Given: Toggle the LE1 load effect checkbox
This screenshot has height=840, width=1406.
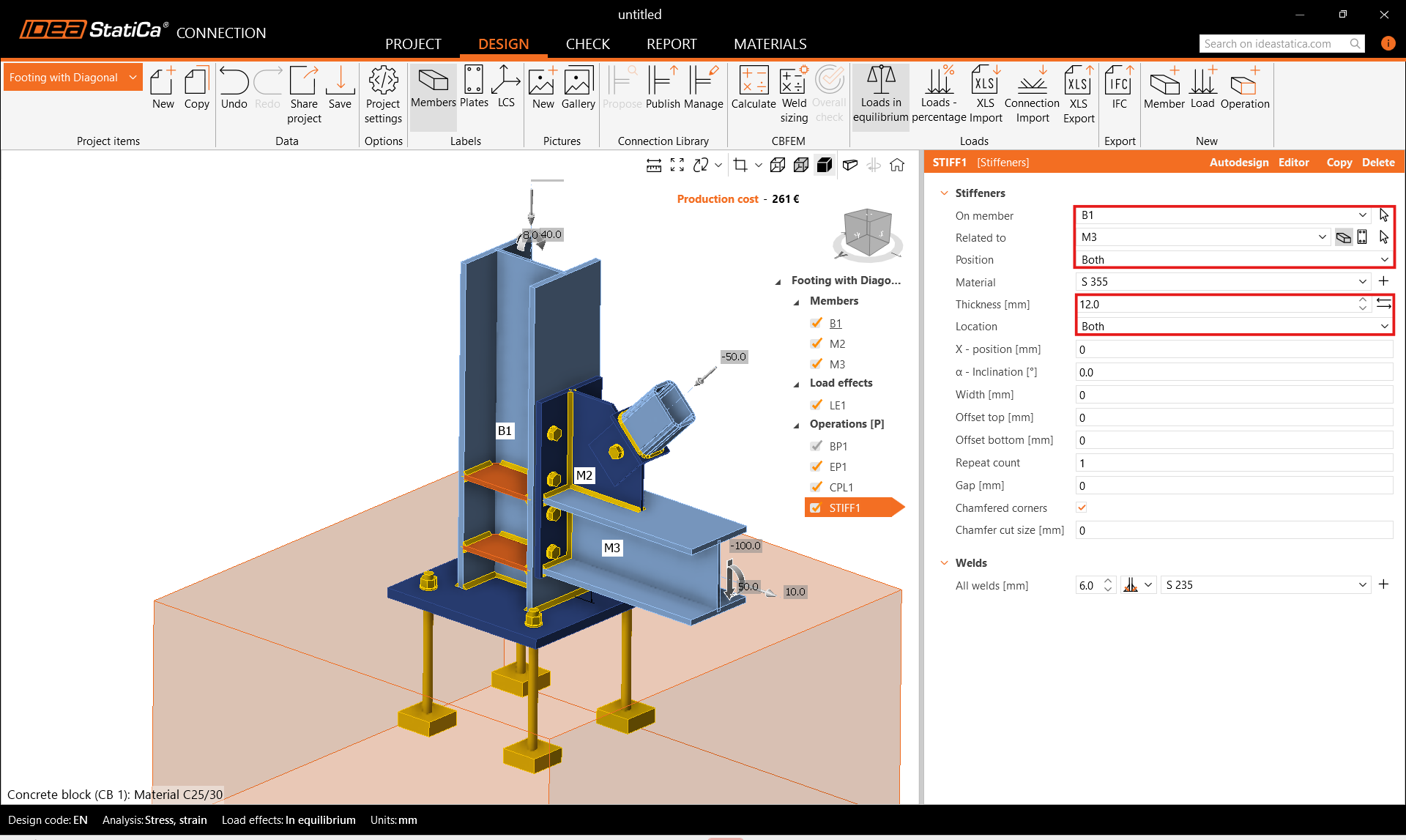Looking at the screenshot, I should point(817,405).
